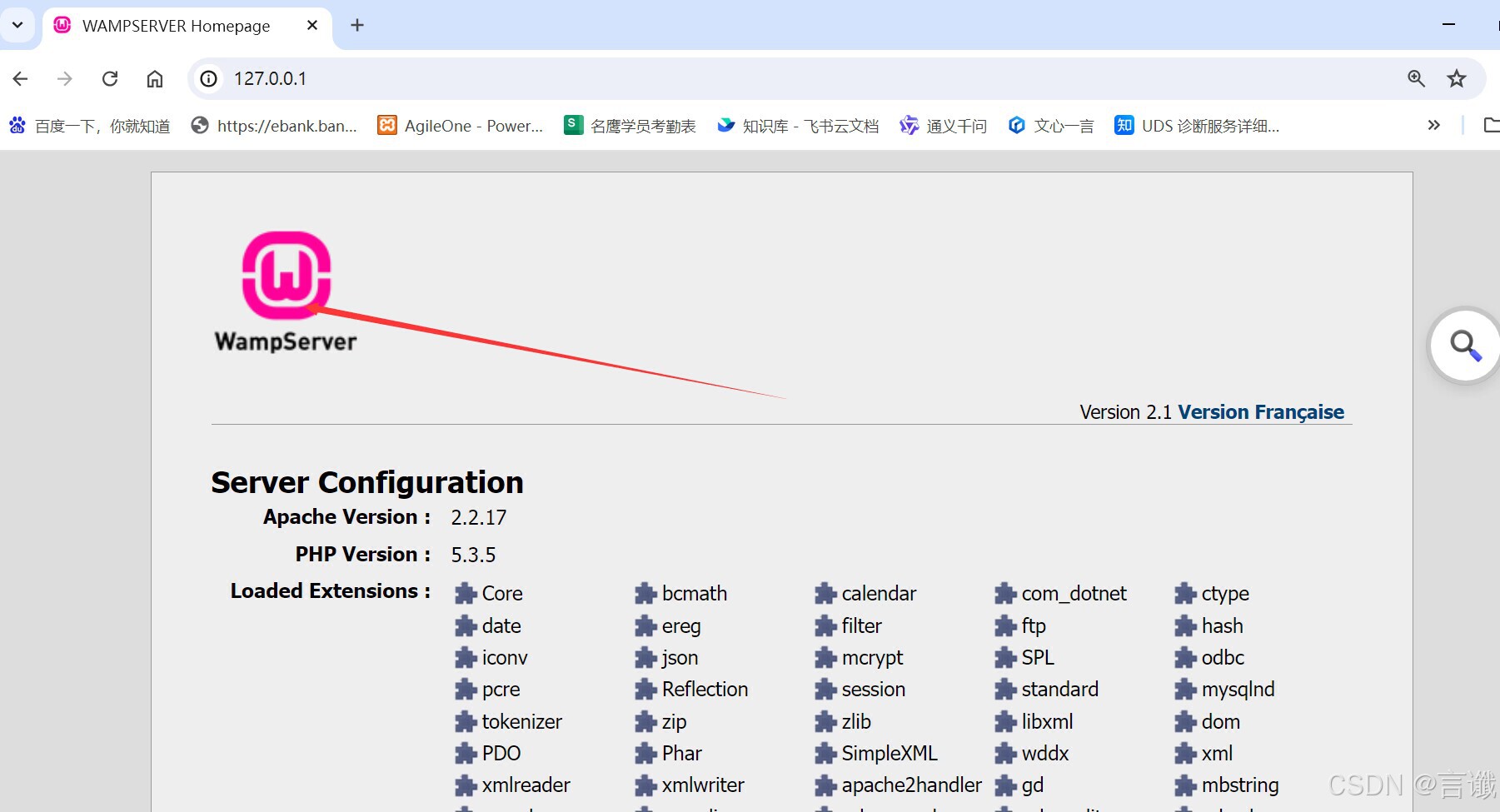Screen dimensions: 1500x812
Task: Click the apache2handler extension text
Action: pyautogui.click(x=912, y=785)
